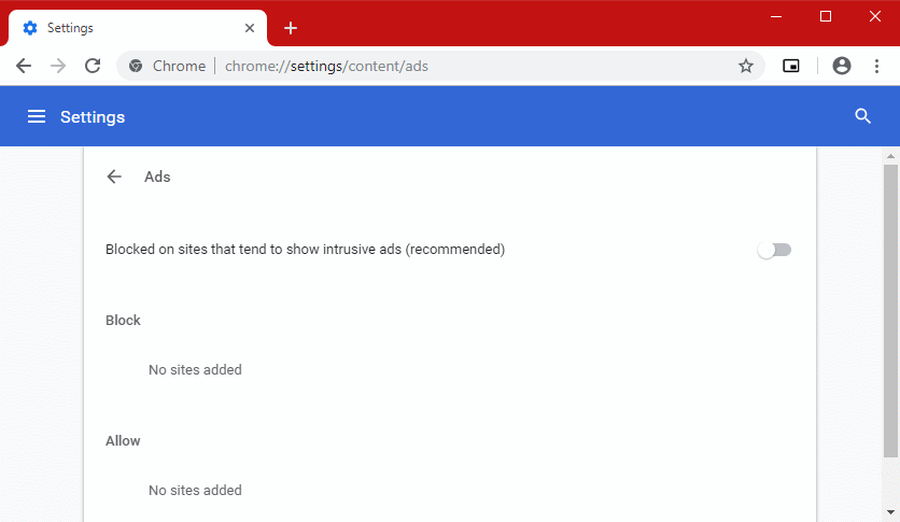Expand the Settings hamburger main menu
Viewport: 900px width, 522px height.
pos(37,117)
